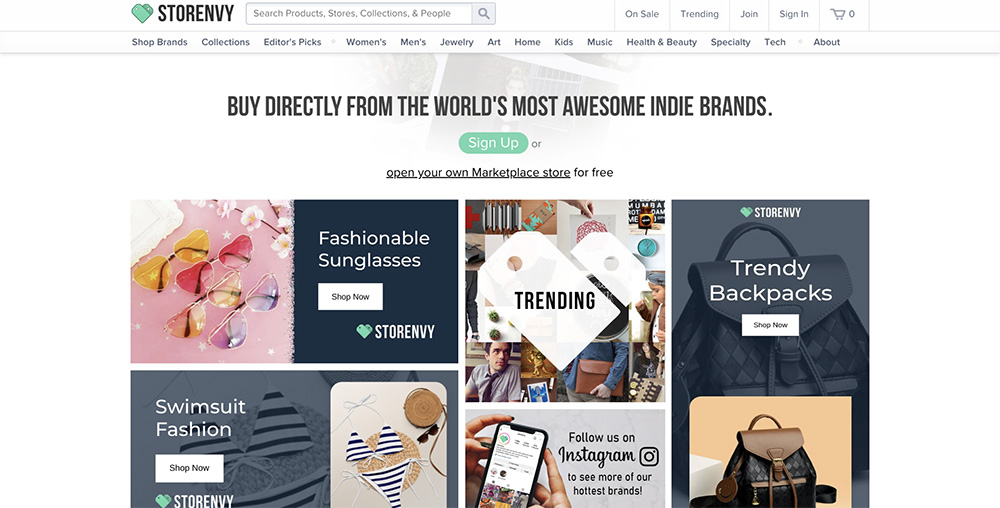Screen dimensions: 1000x508
Task: Open the Trending collage tile
Action: coord(565,301)
